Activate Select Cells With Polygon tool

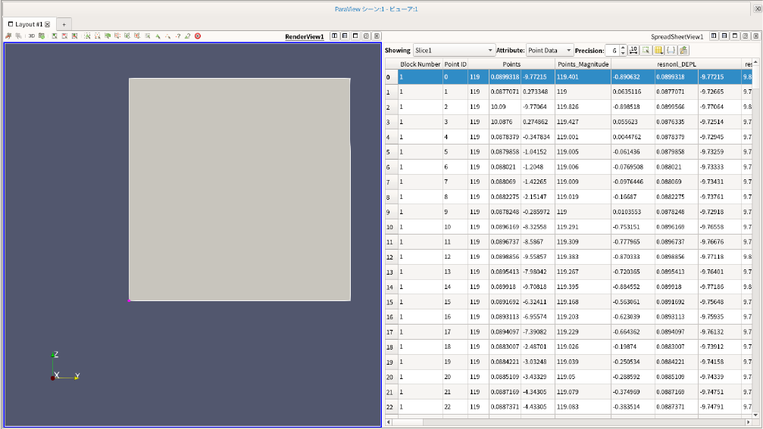[127, 36]
